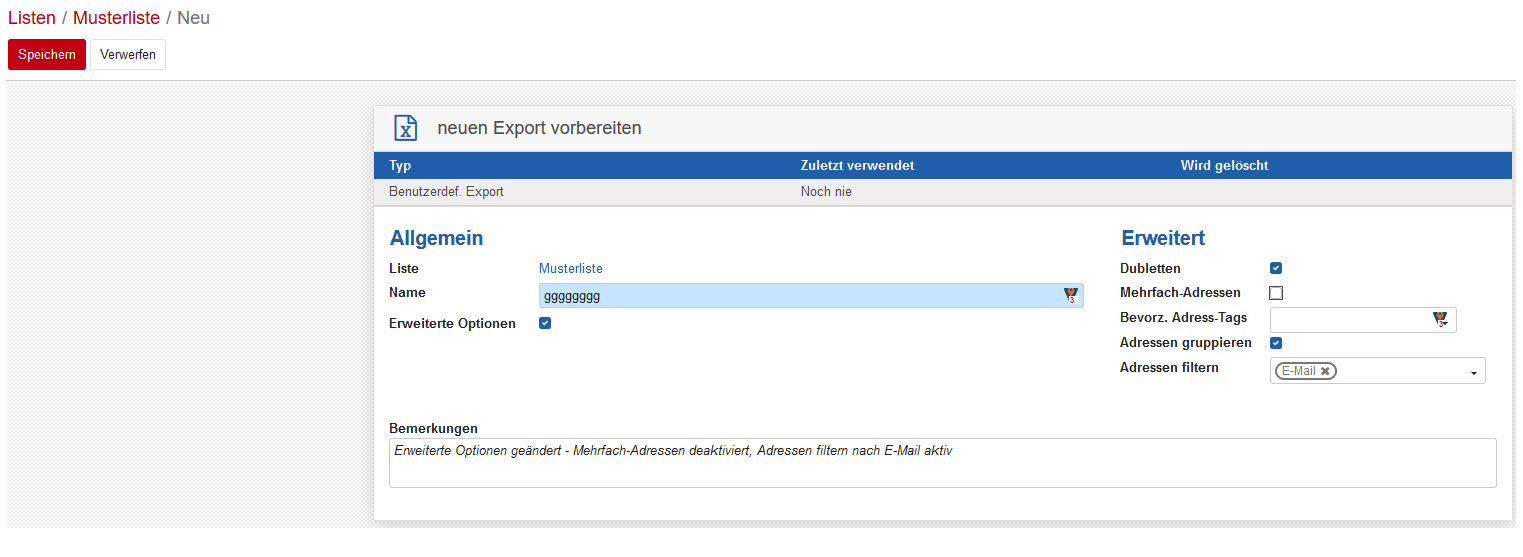Remove the E-Mail filter tag
1523x557 pixels.
pos(1325,371)
